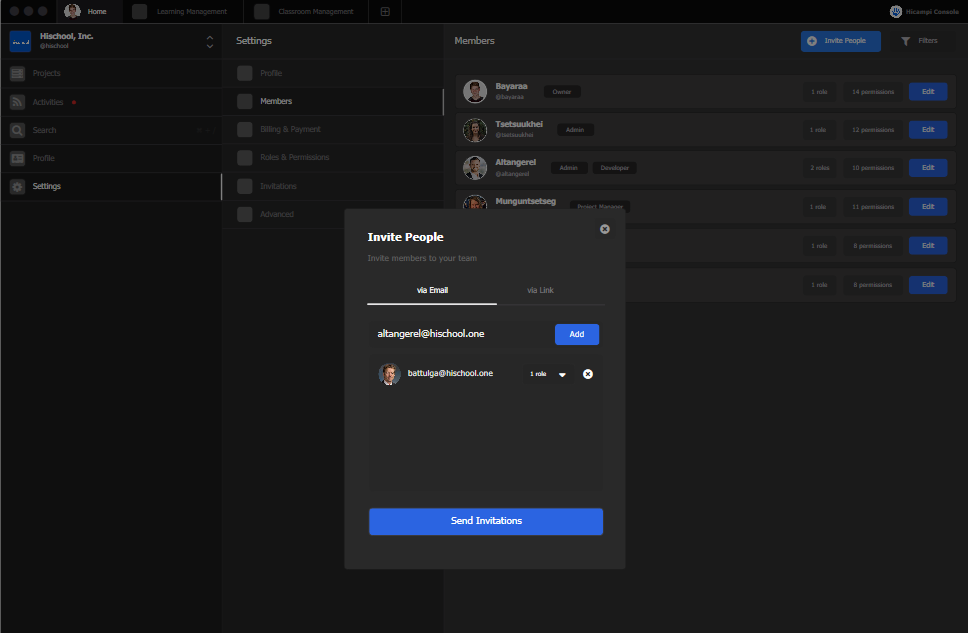This screenshot has height=633, width=968.
Task: Open Roles & Permissions settings item
Action: (x=294, y=157)
